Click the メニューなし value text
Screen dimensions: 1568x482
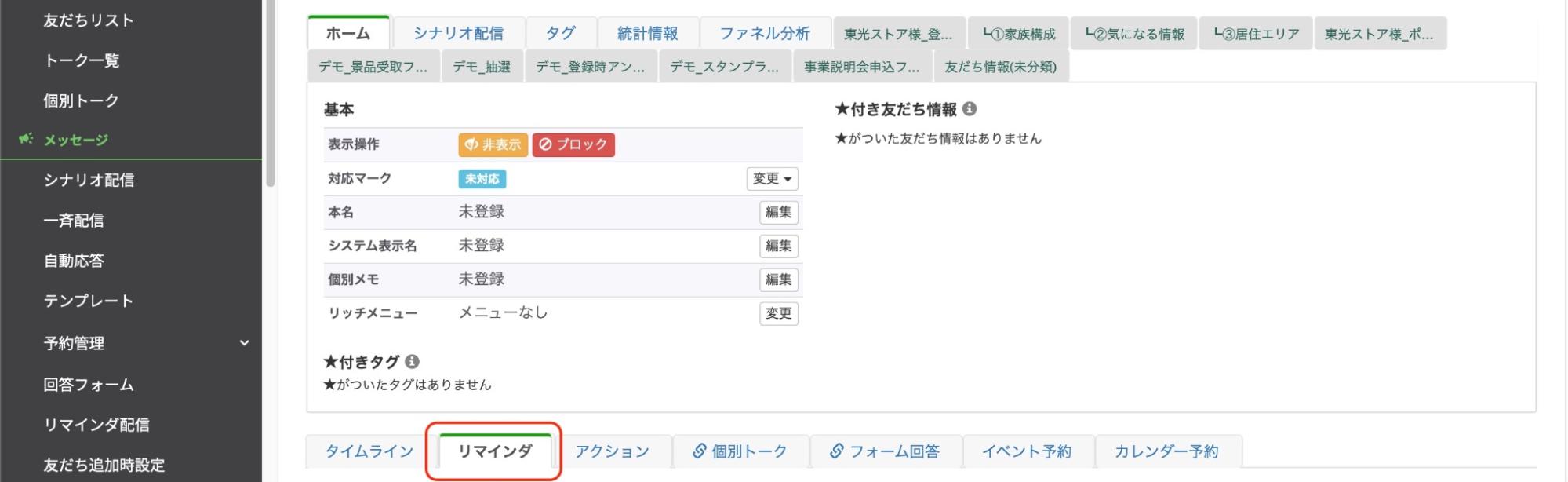pos(503,312)
